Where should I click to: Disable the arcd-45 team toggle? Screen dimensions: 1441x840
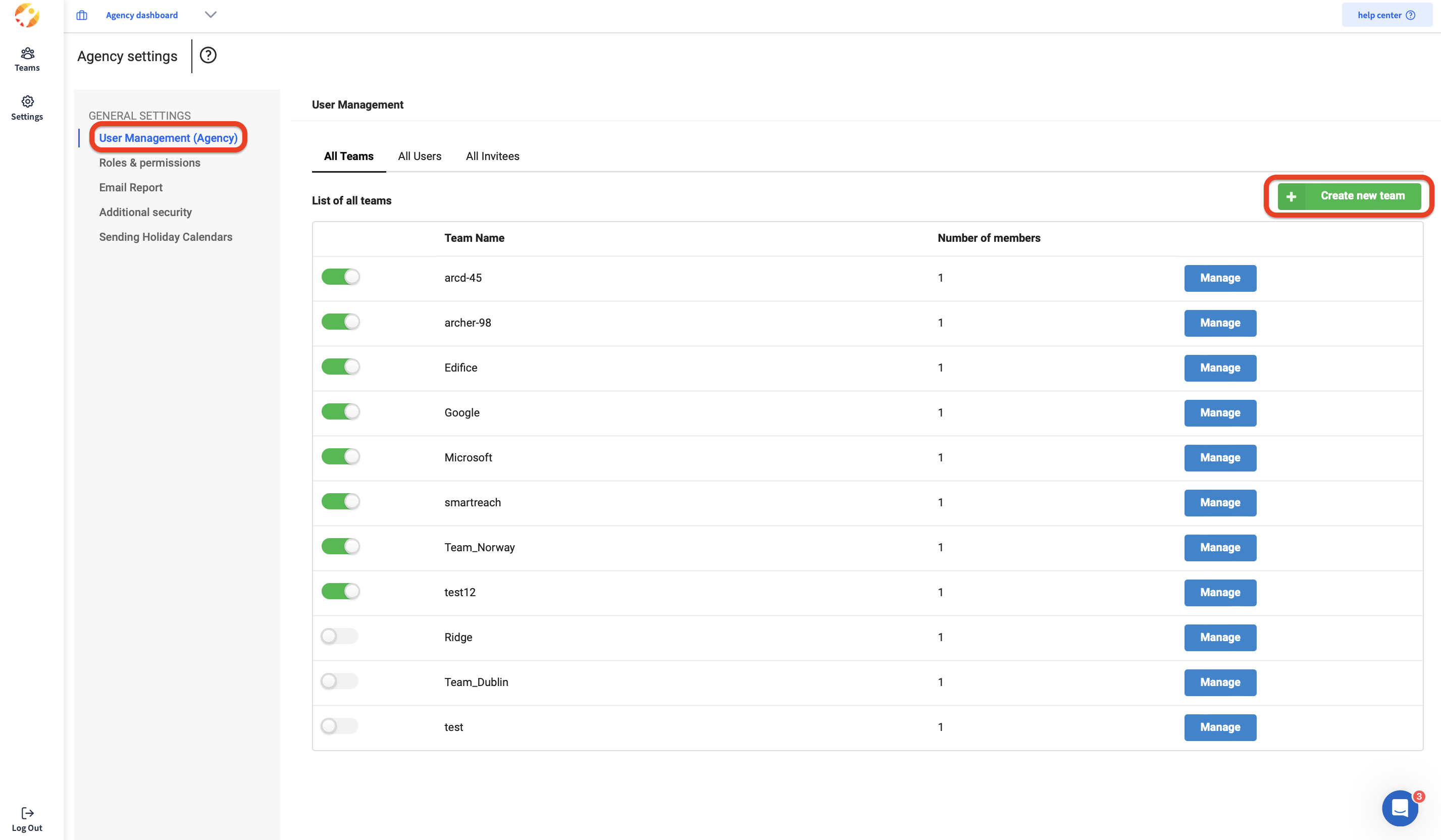click(x=341, y=277)
